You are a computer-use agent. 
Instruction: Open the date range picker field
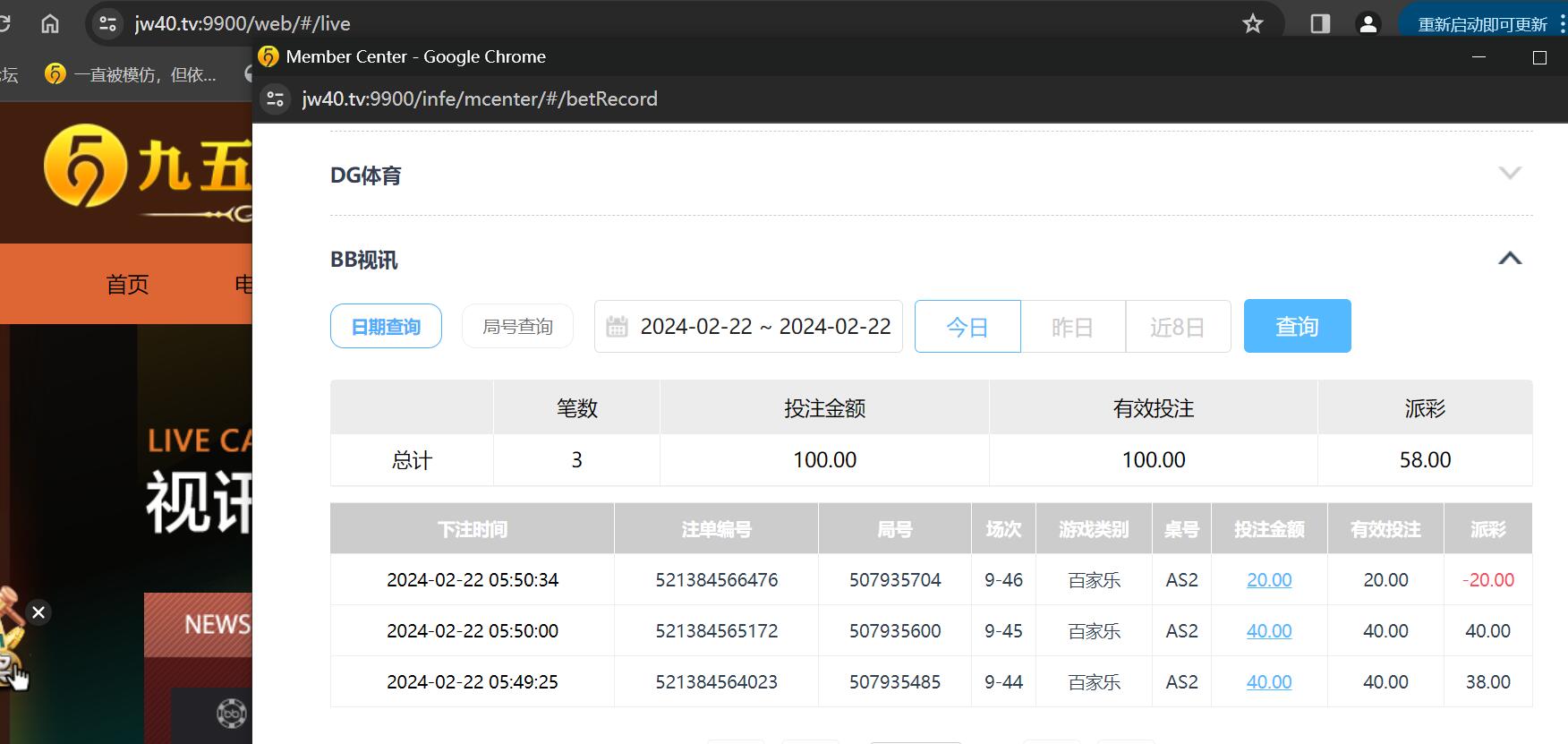[x=748, y=326]
